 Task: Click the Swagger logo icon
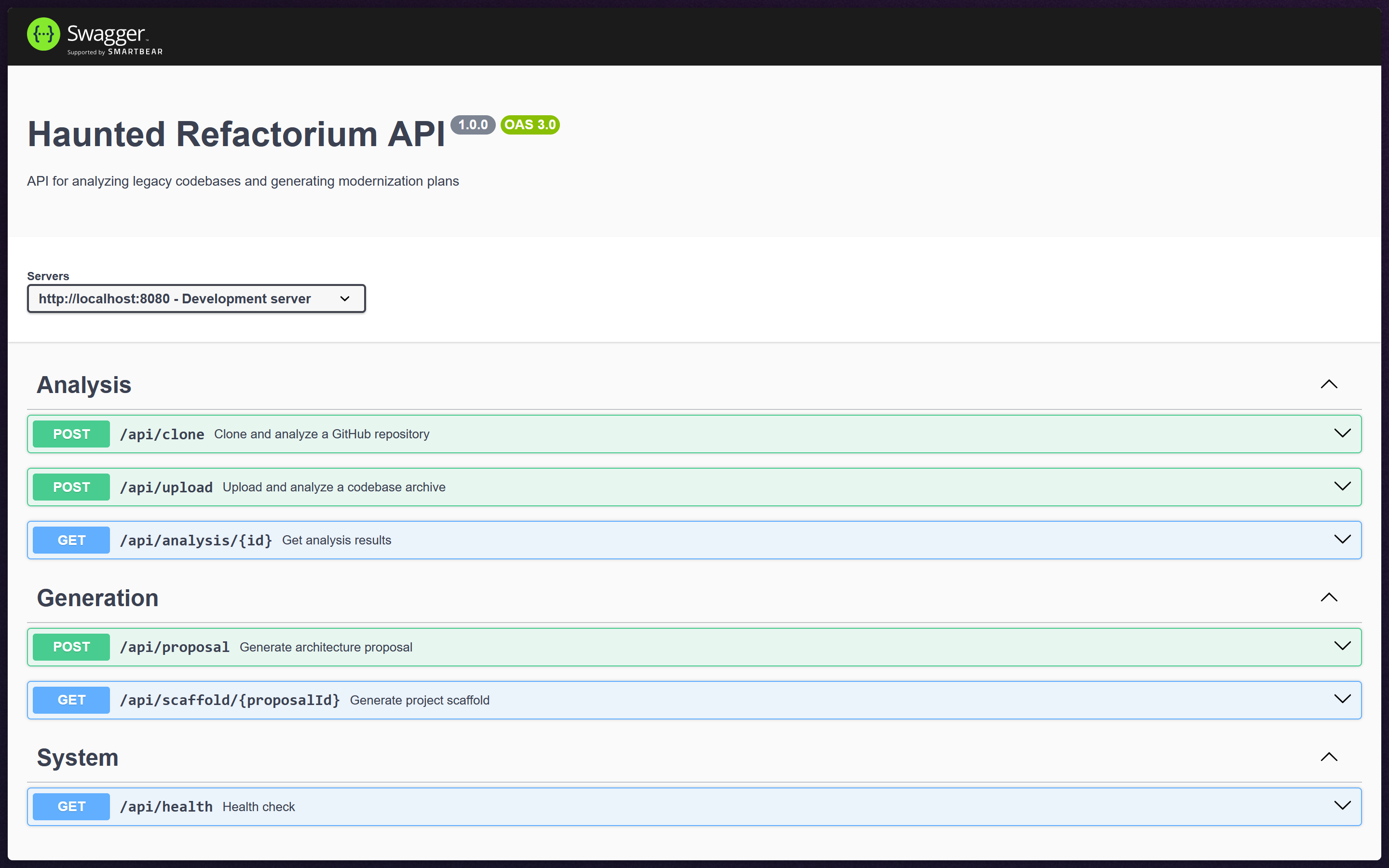click(x=43, y=34)
